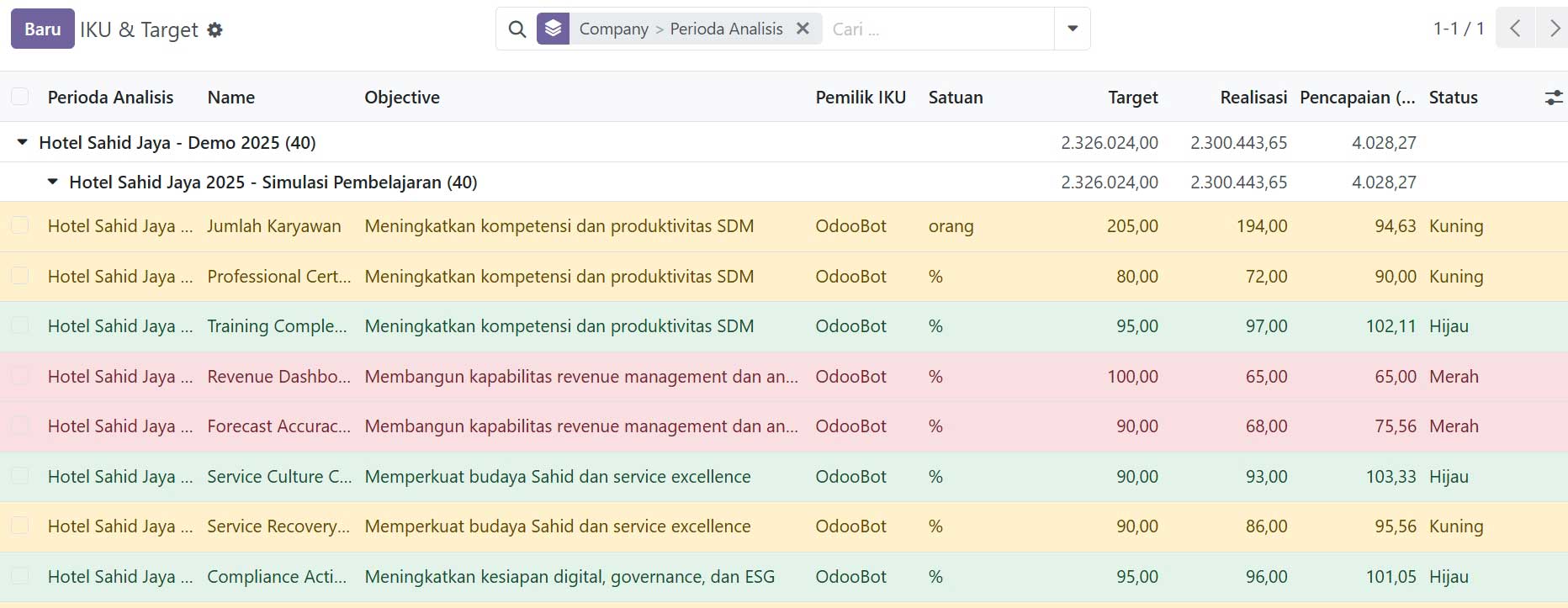Sort by the Name column header
Viewport: 1568px width, 608px height.
231,98
